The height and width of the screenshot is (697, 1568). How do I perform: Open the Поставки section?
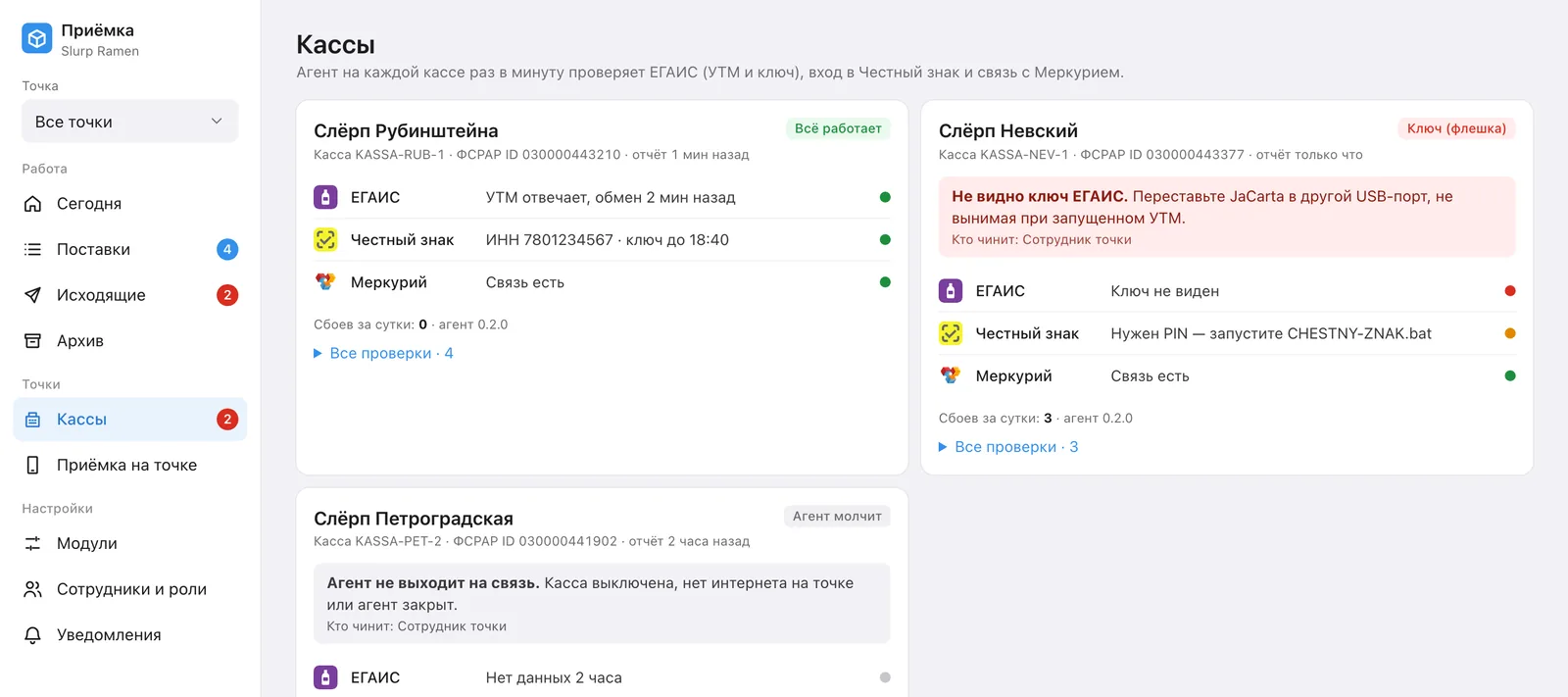130,249
